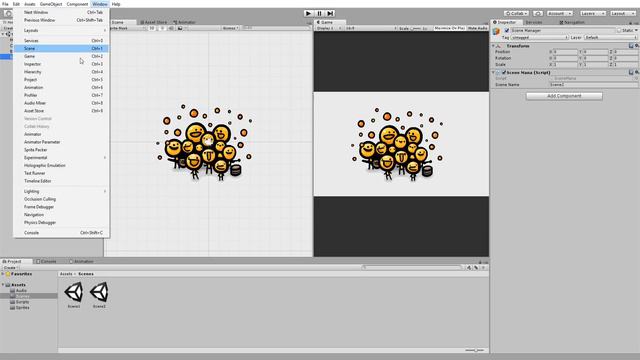Image resolution: width=640 pixels, height=360 pixels.
Task: Click the Pause button in the top toolbar
Action: coord(320,13)
